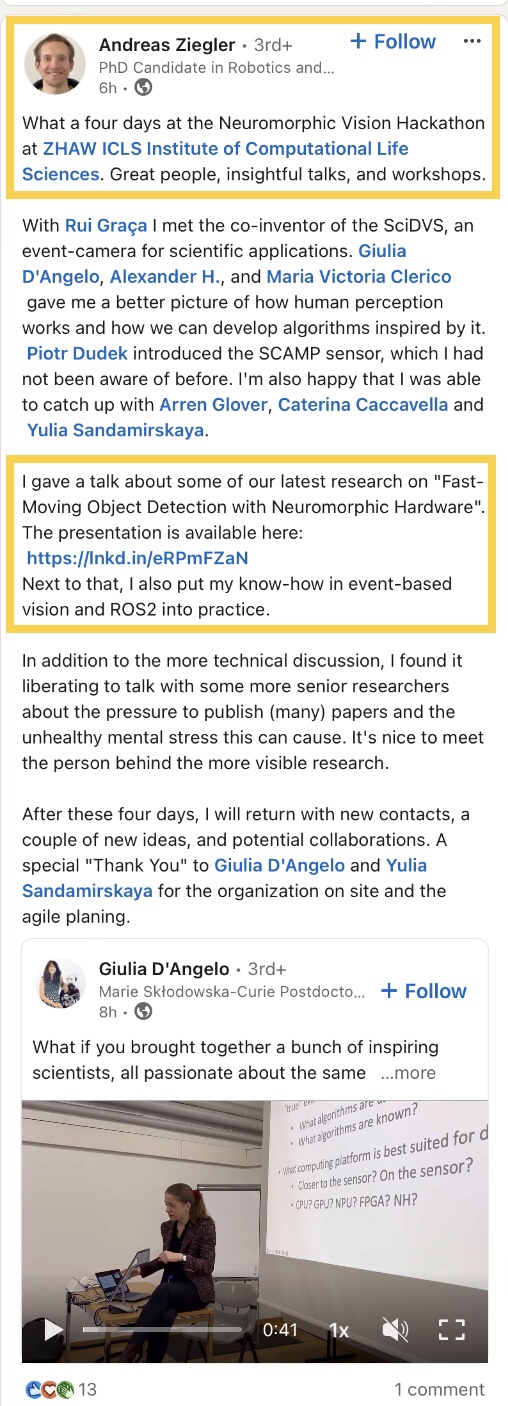Click the globe icon beside 8h in the shared post
This screenshot has width=508, height=1406.
143,1011
